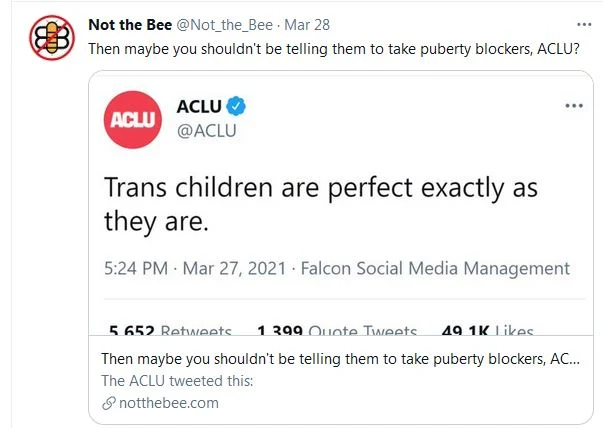
Task: View the 1,399 Quote Tweets list
Action: (x=336, y=332)
